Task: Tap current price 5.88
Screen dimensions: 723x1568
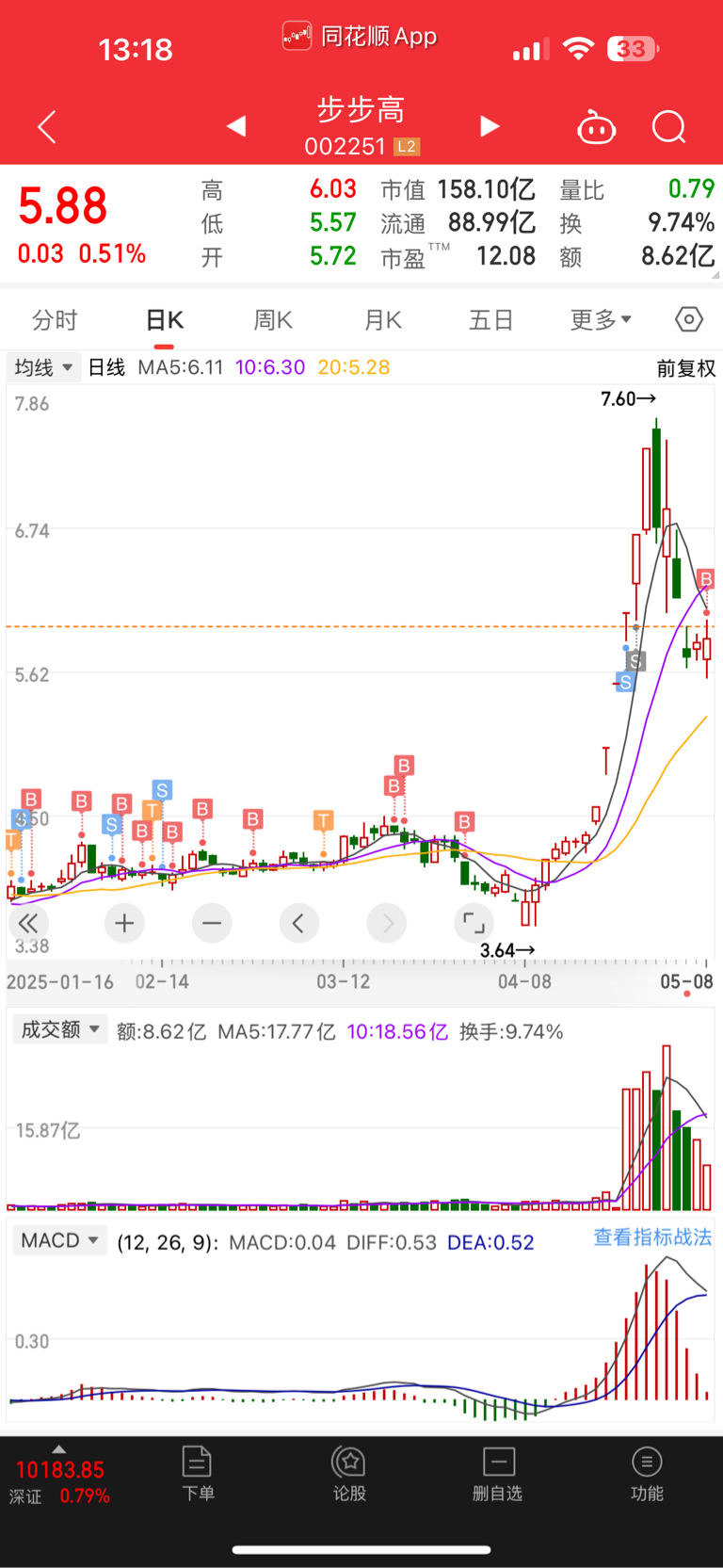Action: 63,206
